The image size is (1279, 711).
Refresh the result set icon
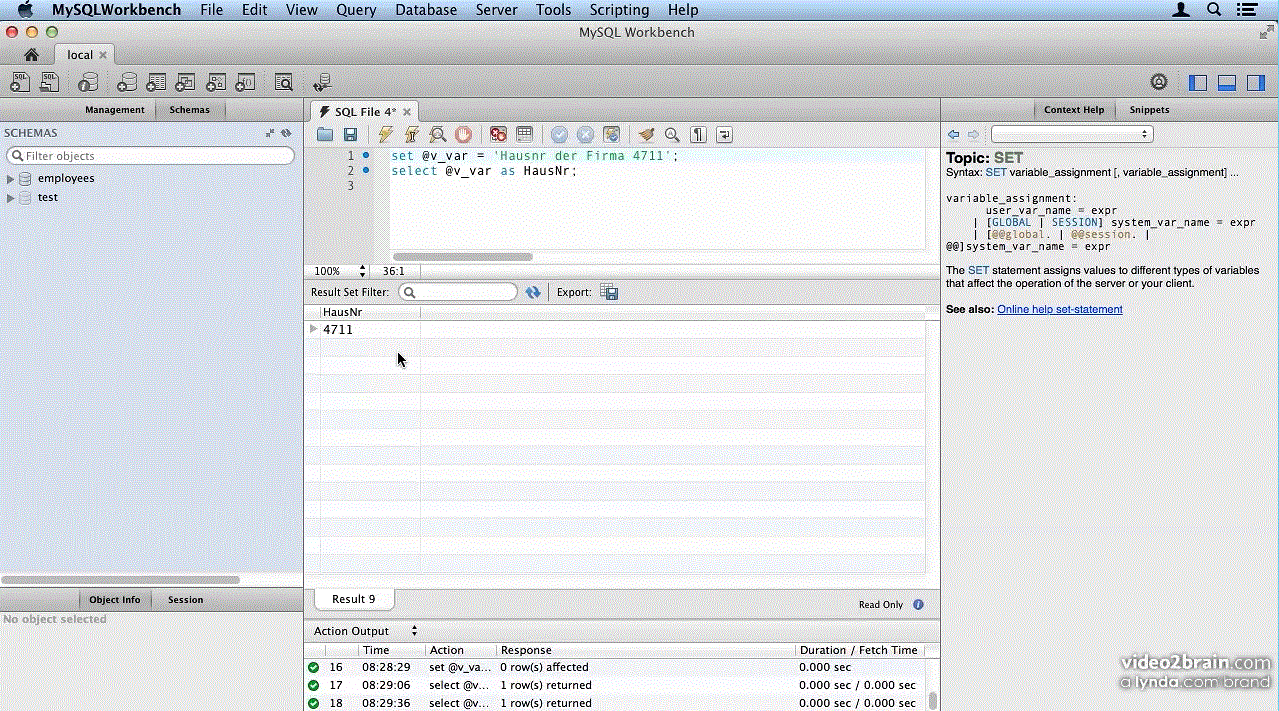(x=533, y=292)
